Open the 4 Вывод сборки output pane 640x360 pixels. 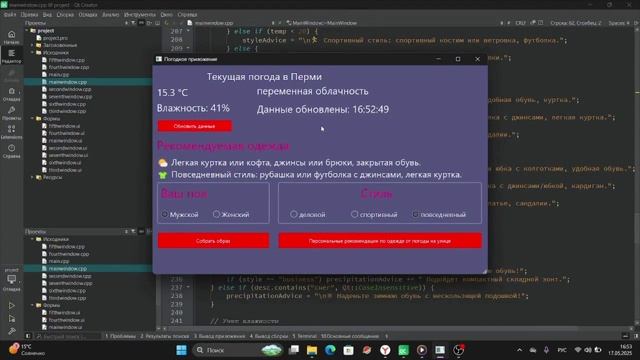click(x=269, y=336)
